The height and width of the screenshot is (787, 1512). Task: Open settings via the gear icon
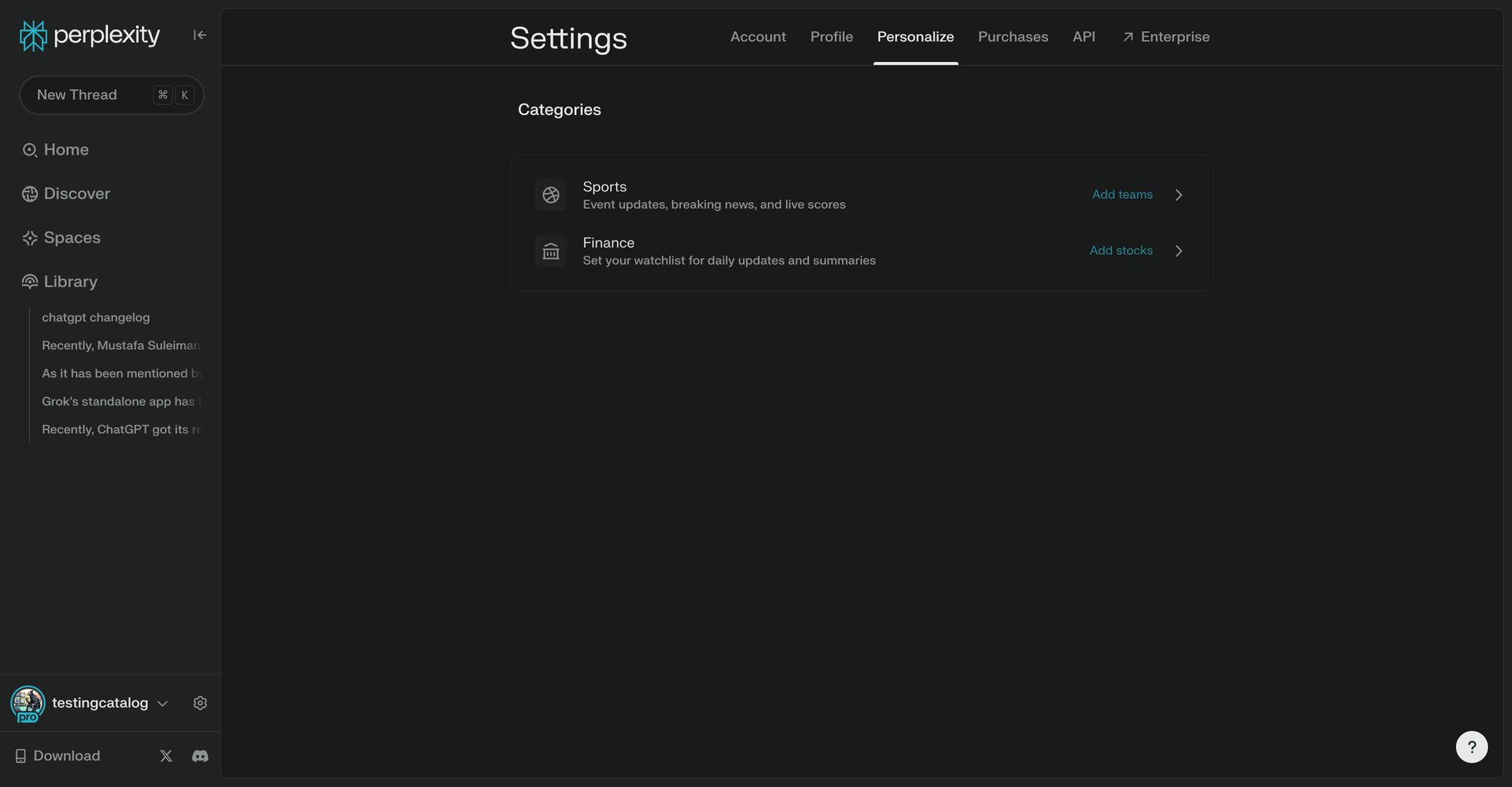tap(200, 703)
